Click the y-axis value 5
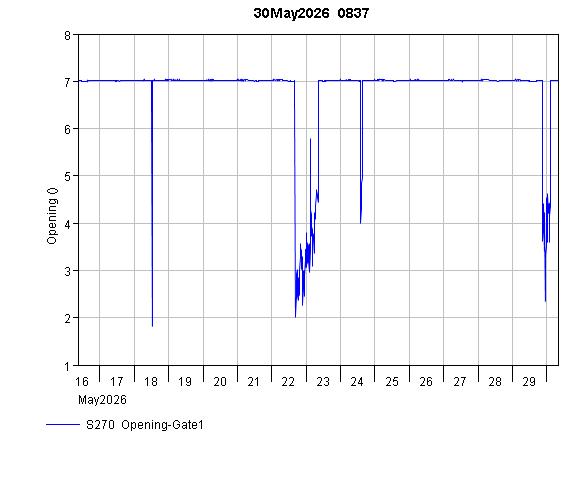Image resolution: width=584 pixels, height=488 pixels. pos(67,176)
